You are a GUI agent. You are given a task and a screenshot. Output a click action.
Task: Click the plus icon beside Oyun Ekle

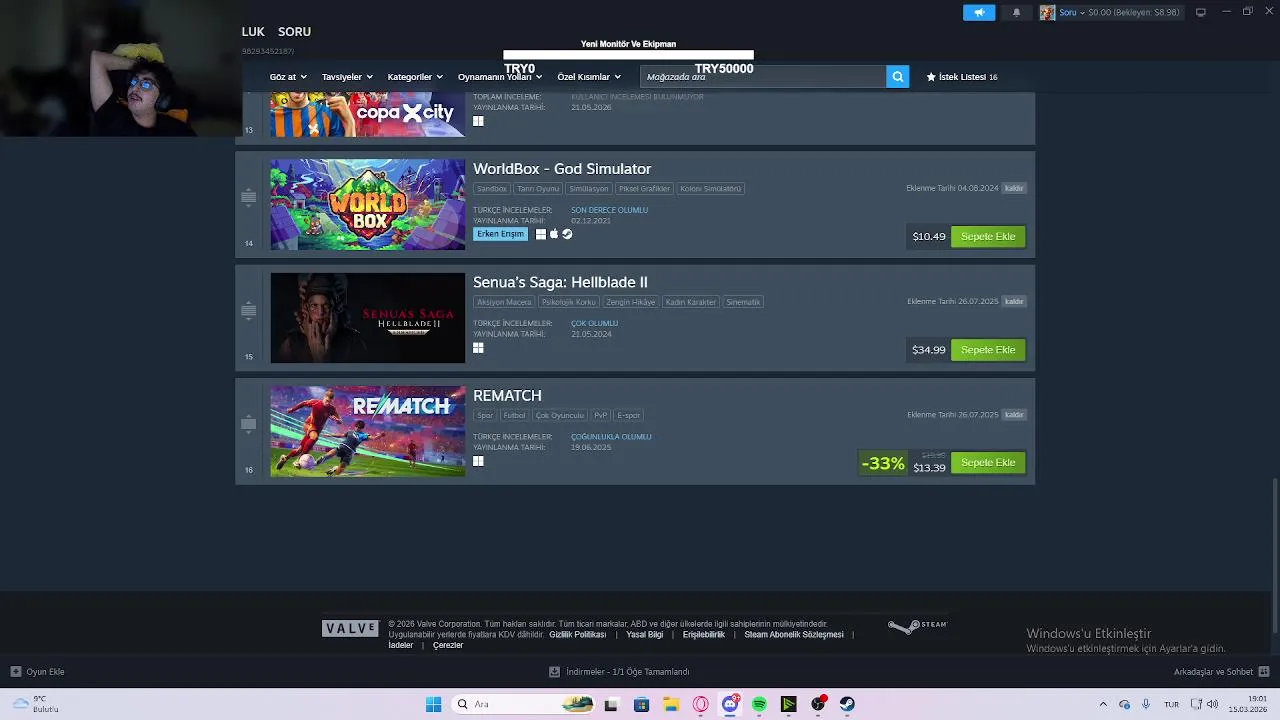15,672
